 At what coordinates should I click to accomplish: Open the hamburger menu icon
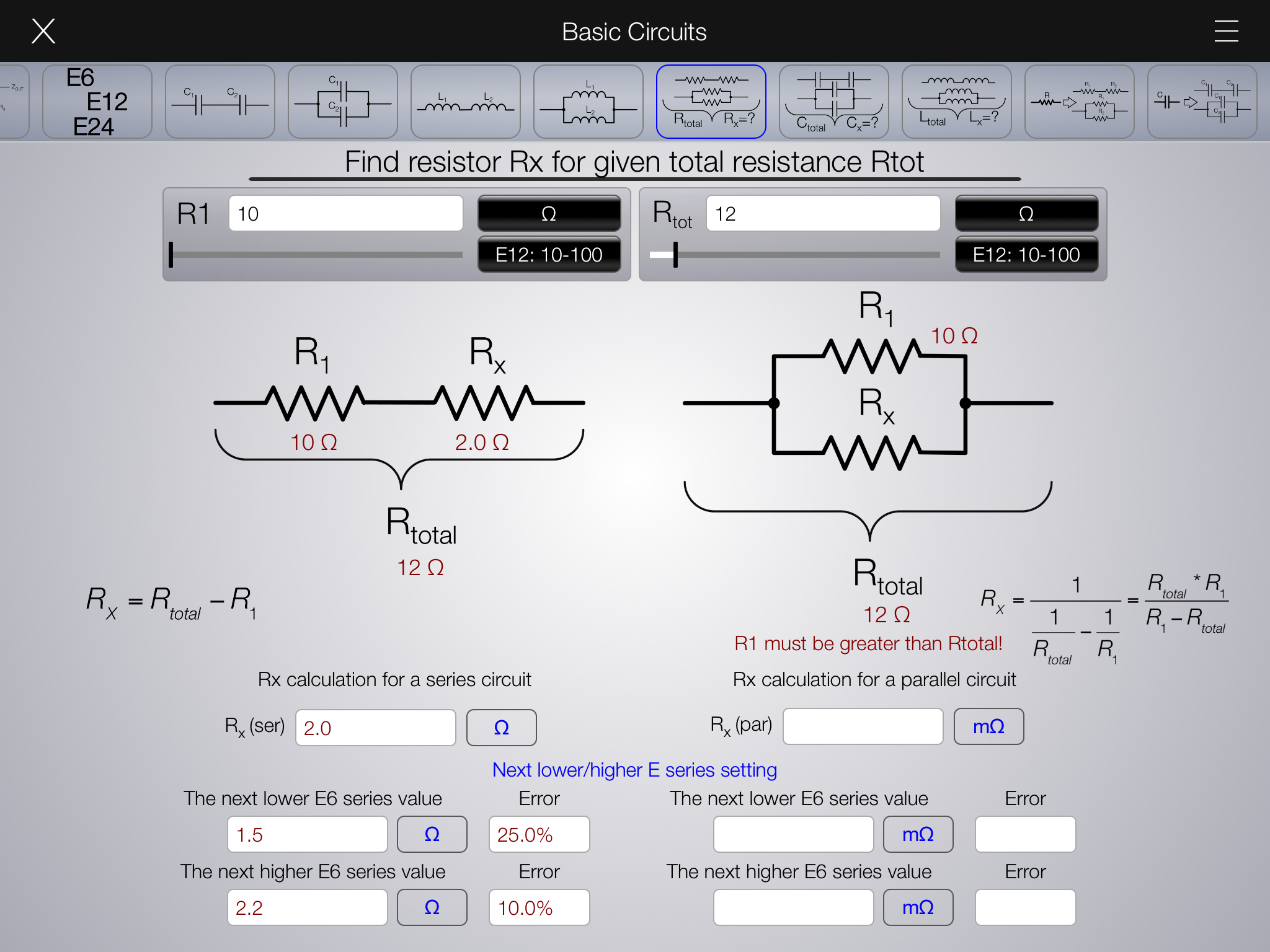click(1225, 31)
